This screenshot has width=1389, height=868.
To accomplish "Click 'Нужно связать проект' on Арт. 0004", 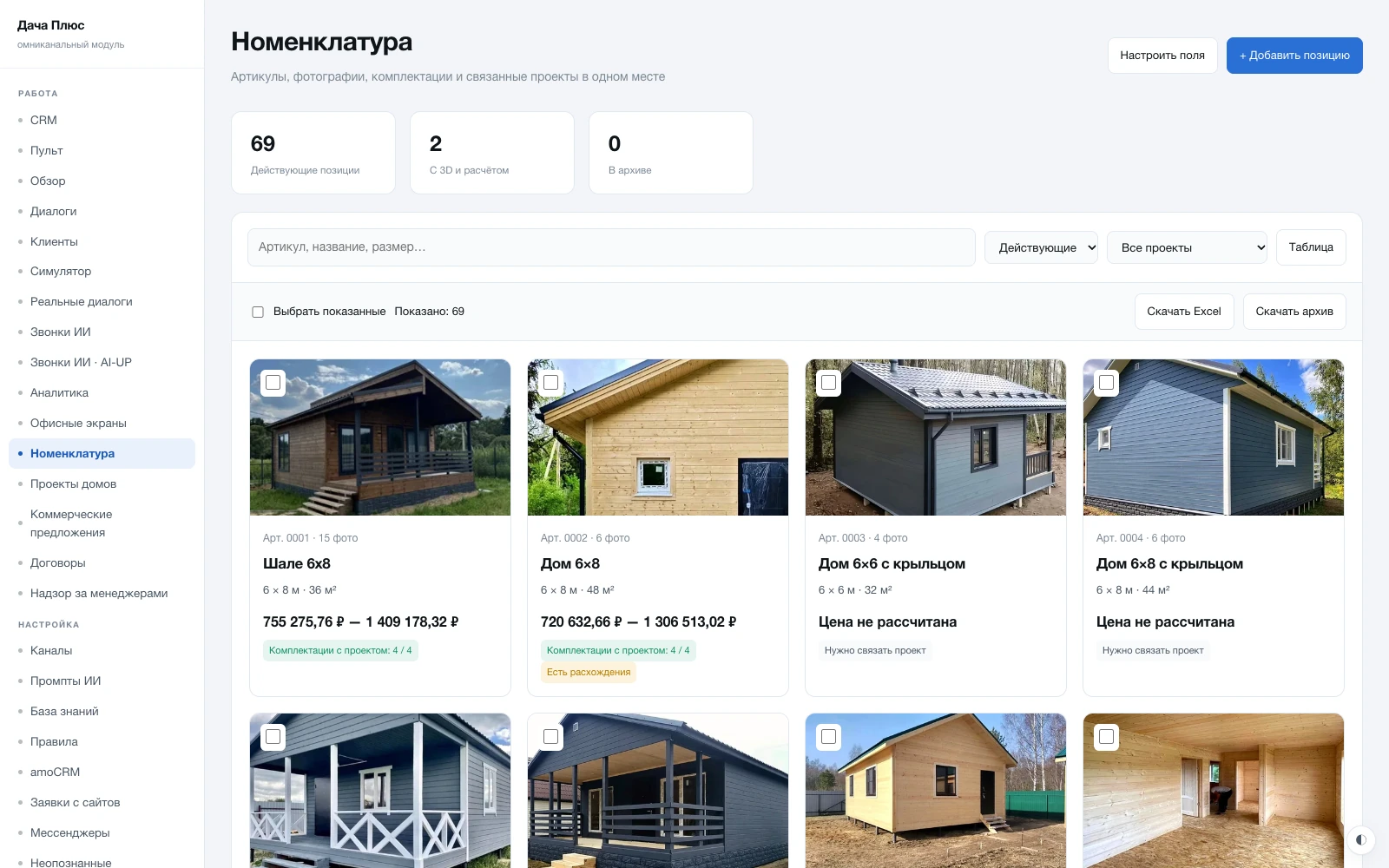I will [x=1153, y=651].
